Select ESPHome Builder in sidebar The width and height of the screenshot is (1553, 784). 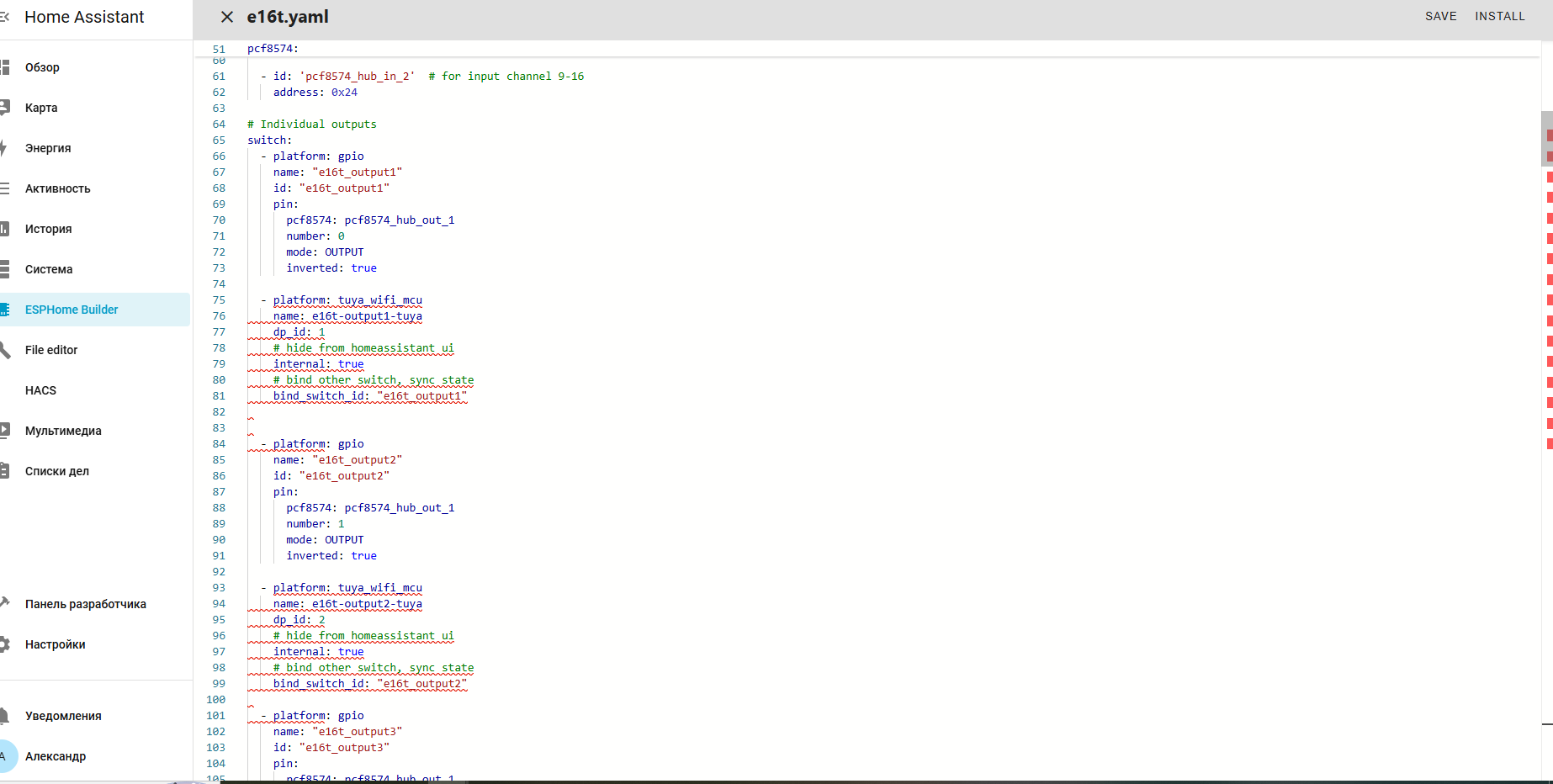72,310
